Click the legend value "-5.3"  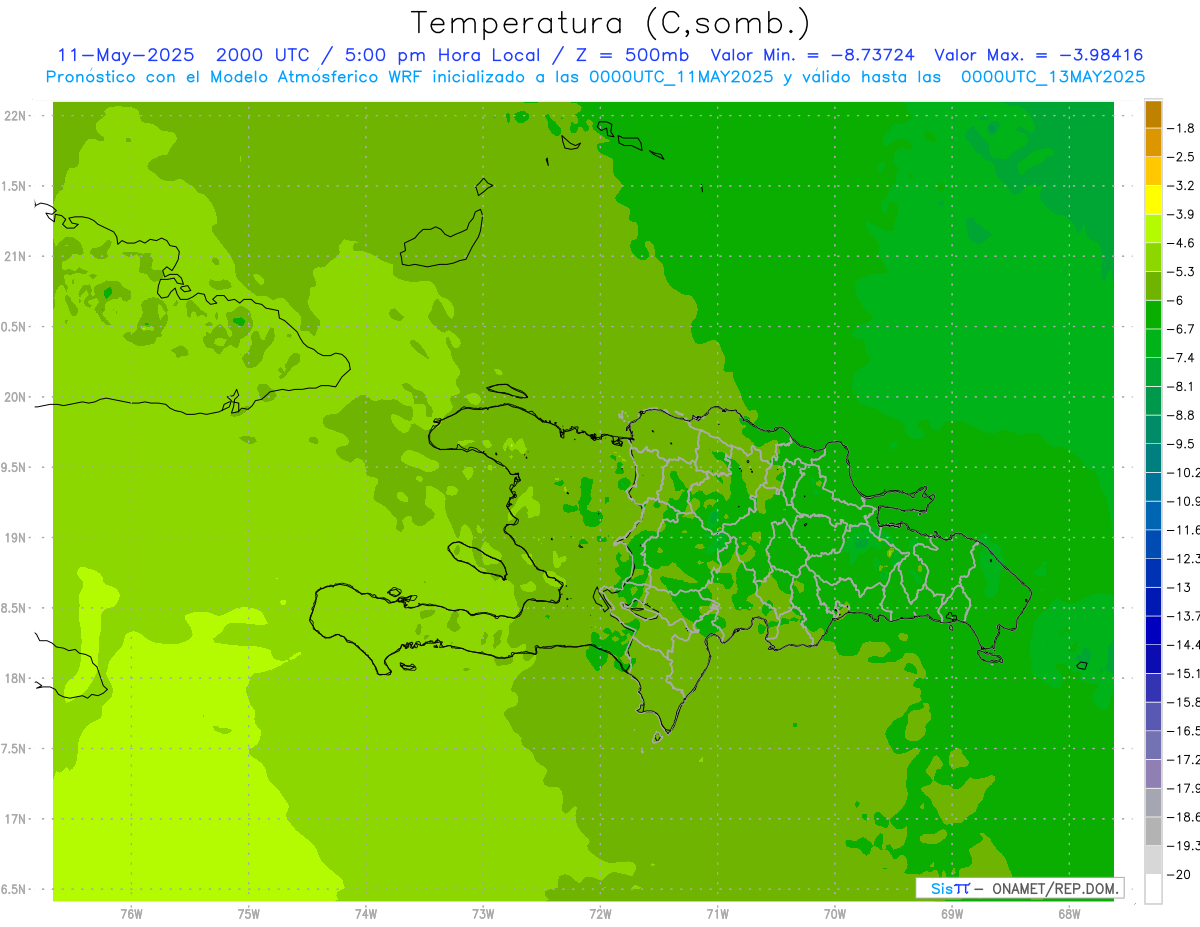point(1182,272)
